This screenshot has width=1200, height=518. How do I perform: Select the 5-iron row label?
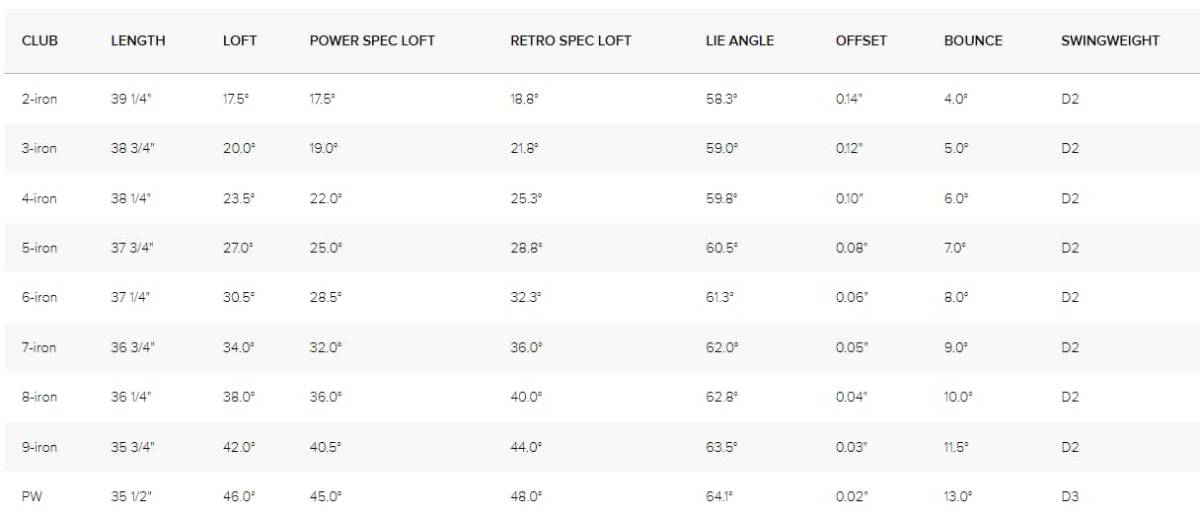39,248
